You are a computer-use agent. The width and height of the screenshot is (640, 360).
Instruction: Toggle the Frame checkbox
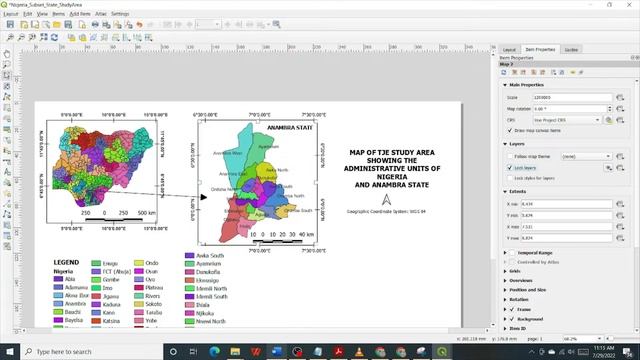(512, 309)
